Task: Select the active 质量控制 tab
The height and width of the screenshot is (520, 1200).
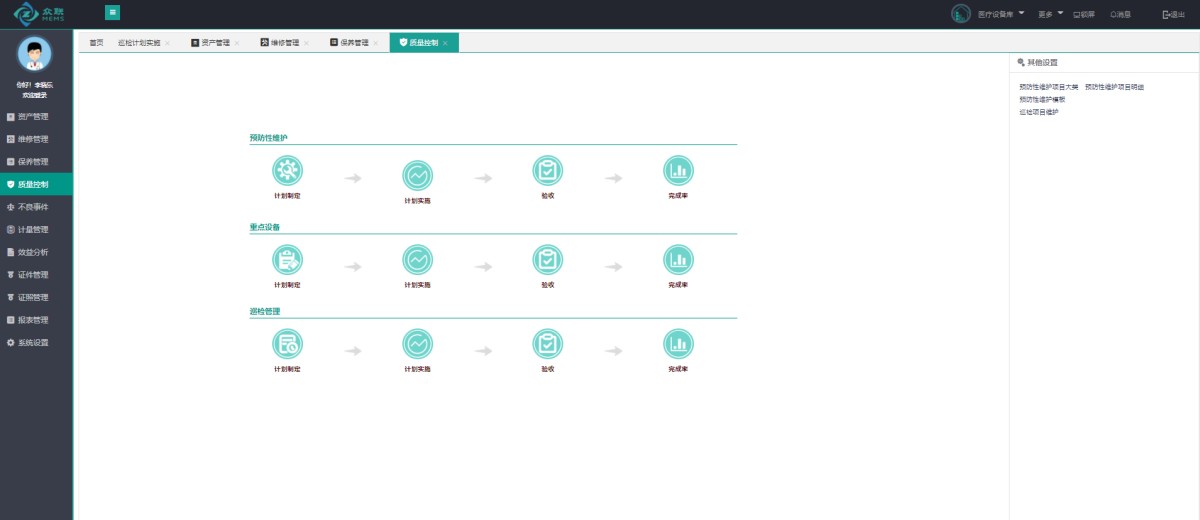Action: (x=423, y=43)
